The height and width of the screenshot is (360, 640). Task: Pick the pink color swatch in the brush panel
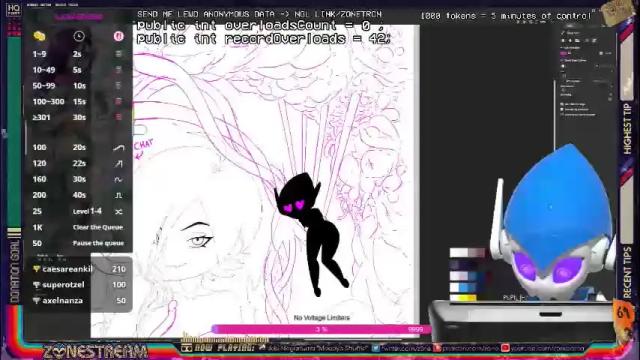click(564, 53)
